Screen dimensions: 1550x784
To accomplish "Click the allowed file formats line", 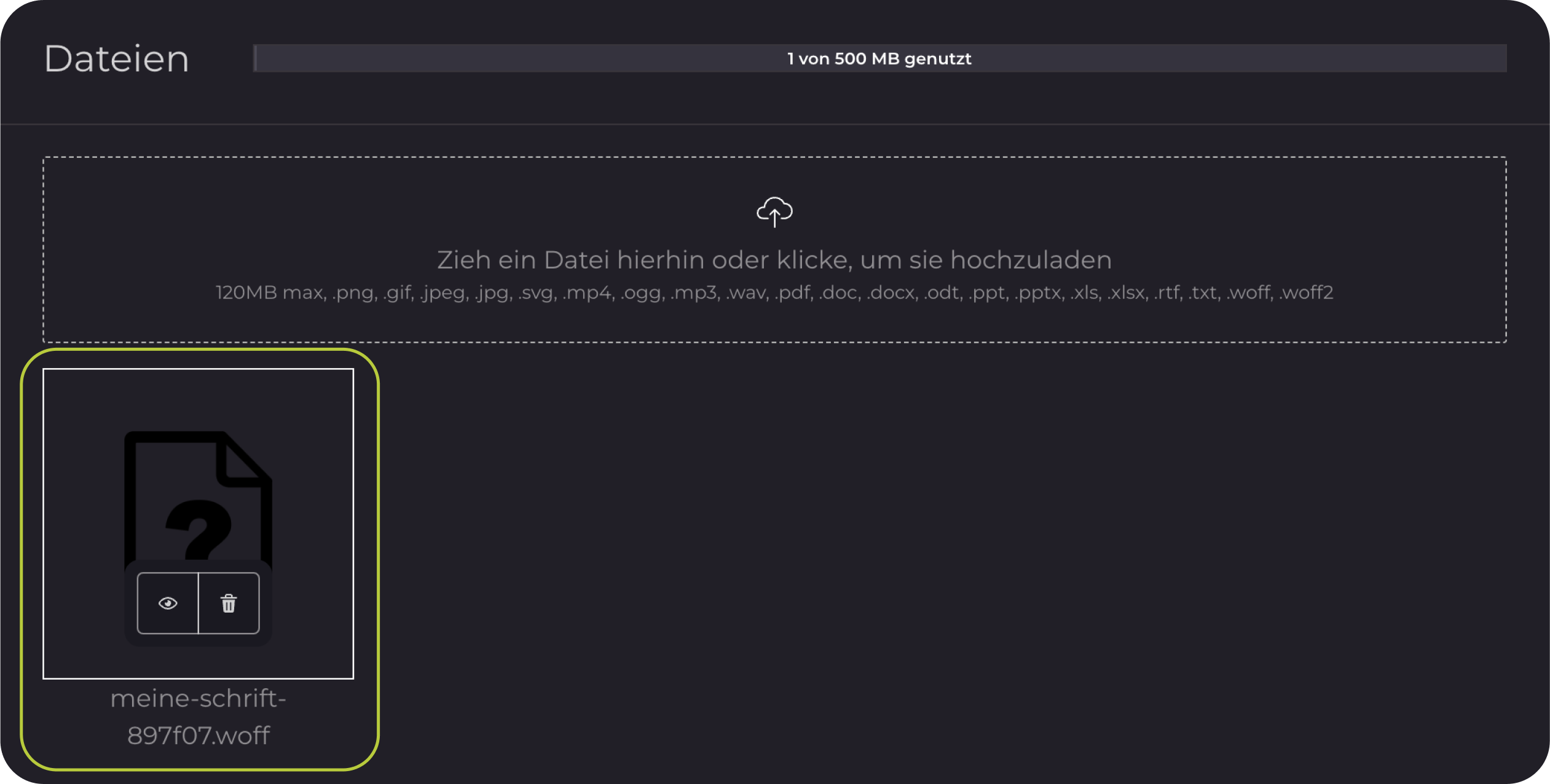I will tap(774, 292).
